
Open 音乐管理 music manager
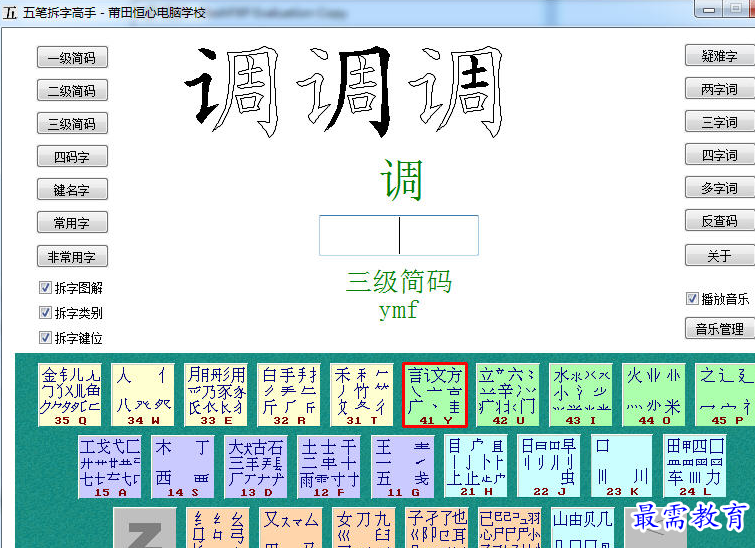point(719,329)
